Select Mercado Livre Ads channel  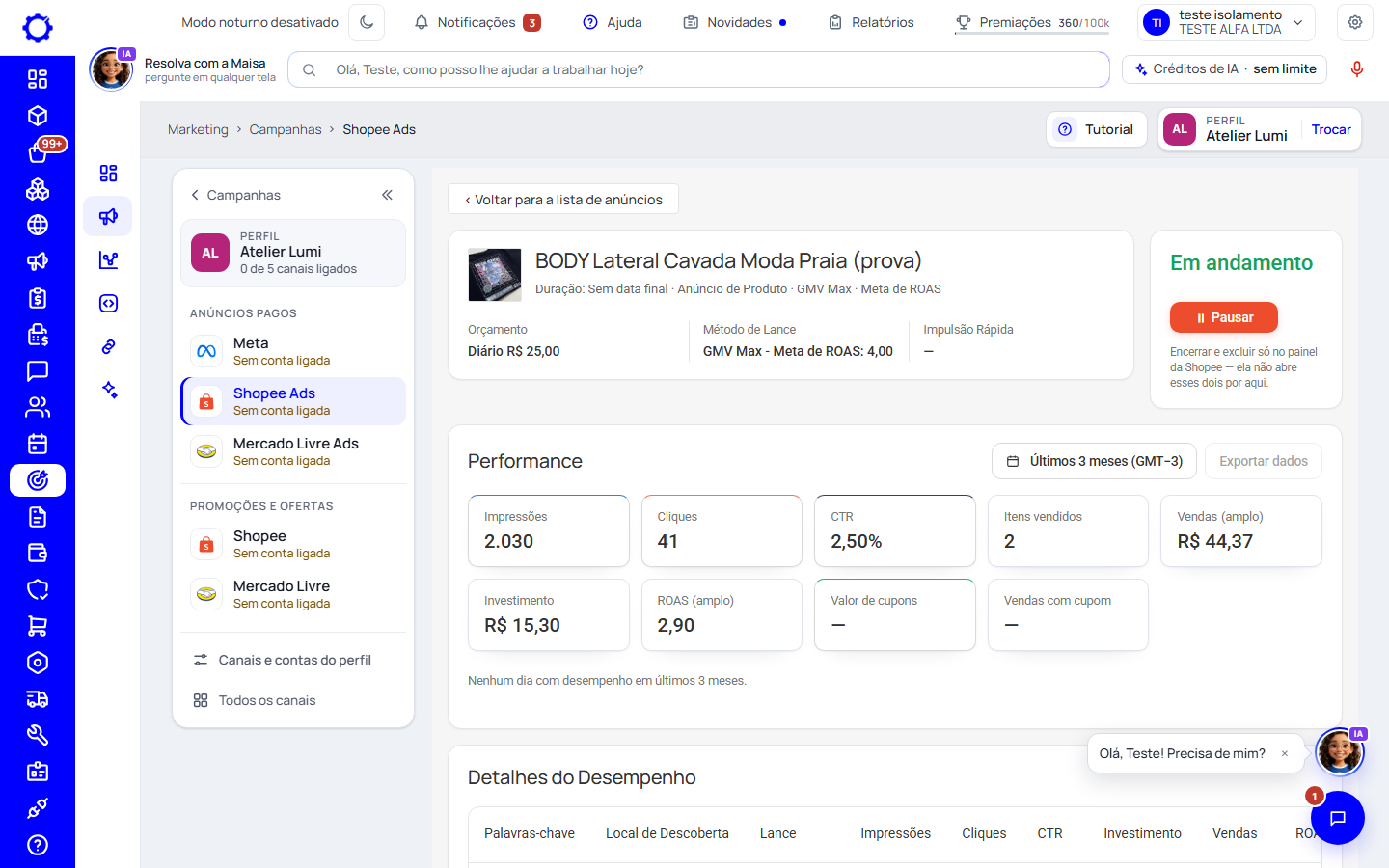pyautogui.click(x=293, y=451)
